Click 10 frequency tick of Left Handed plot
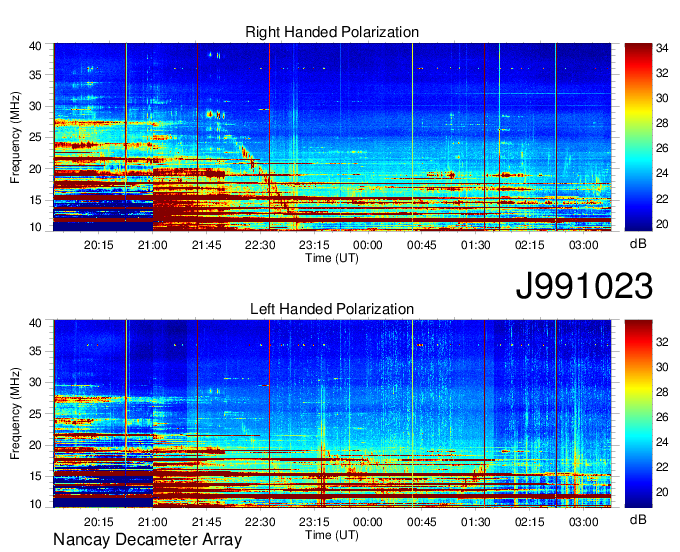The width and height of the screenshot is (680, 552). coord(36,504)
